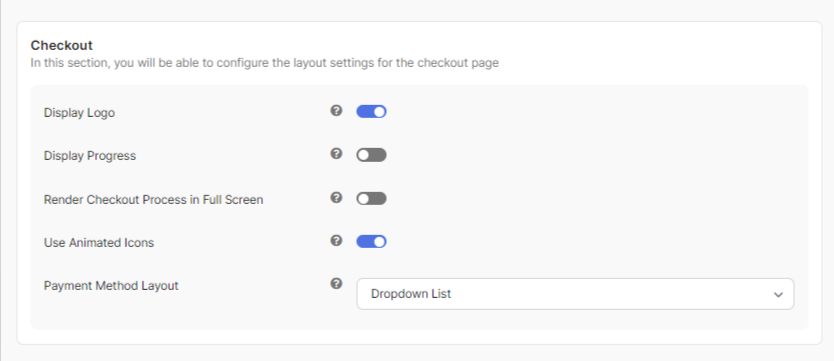Enable the Display Progress toggle

[371, 155]
